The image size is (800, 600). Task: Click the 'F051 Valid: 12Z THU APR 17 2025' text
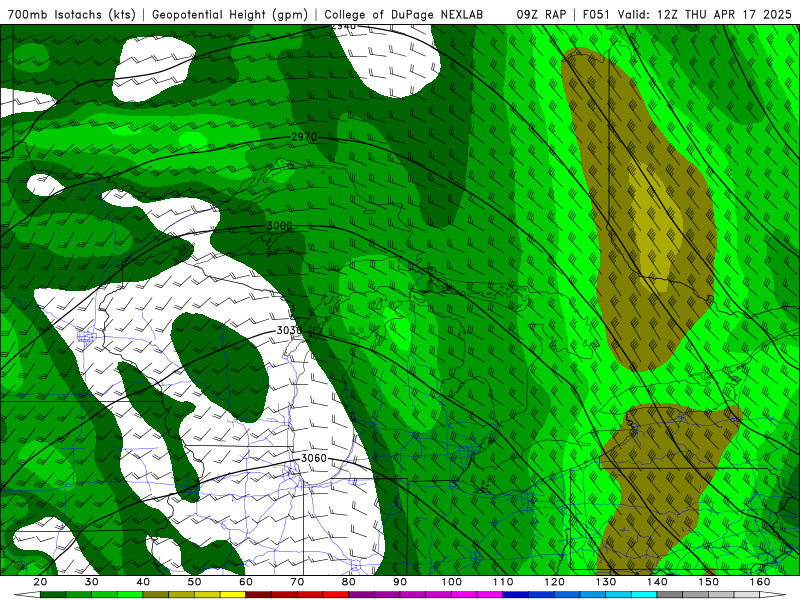click(x=687, y=14)
